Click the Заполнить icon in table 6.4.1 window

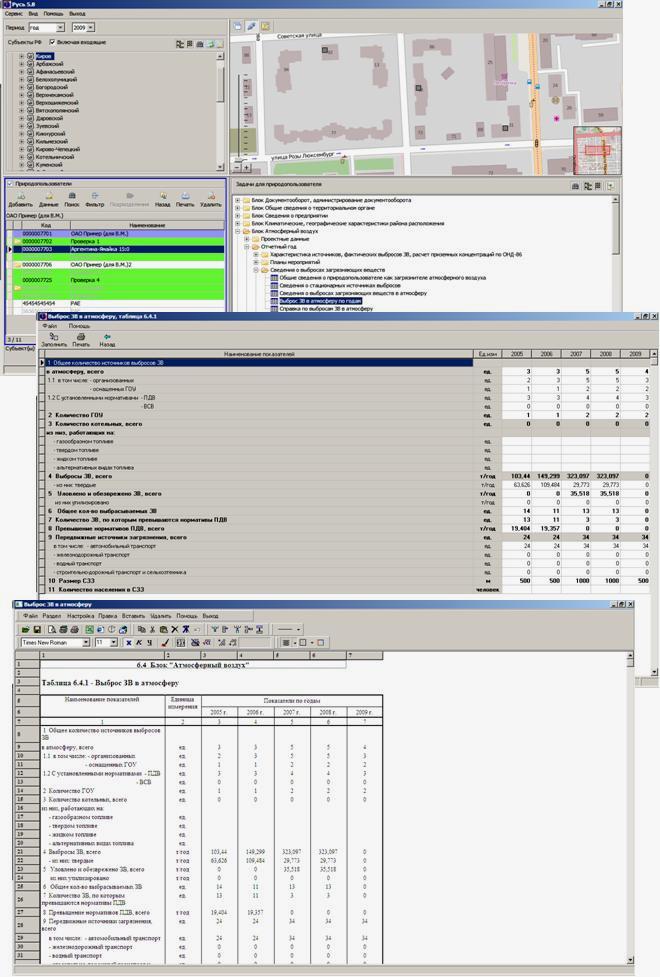pyautogui.click(x=54, y=339)
